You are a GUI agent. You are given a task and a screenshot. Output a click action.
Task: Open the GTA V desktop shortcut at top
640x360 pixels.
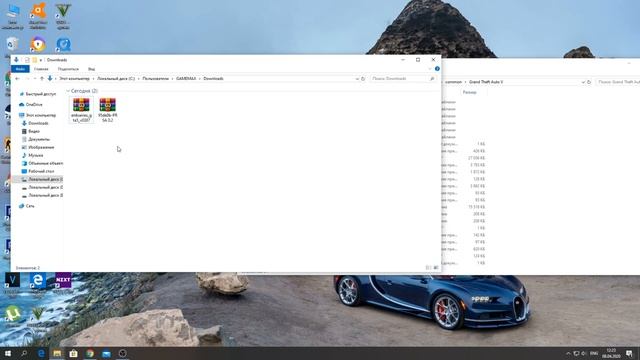pos(63,16)
